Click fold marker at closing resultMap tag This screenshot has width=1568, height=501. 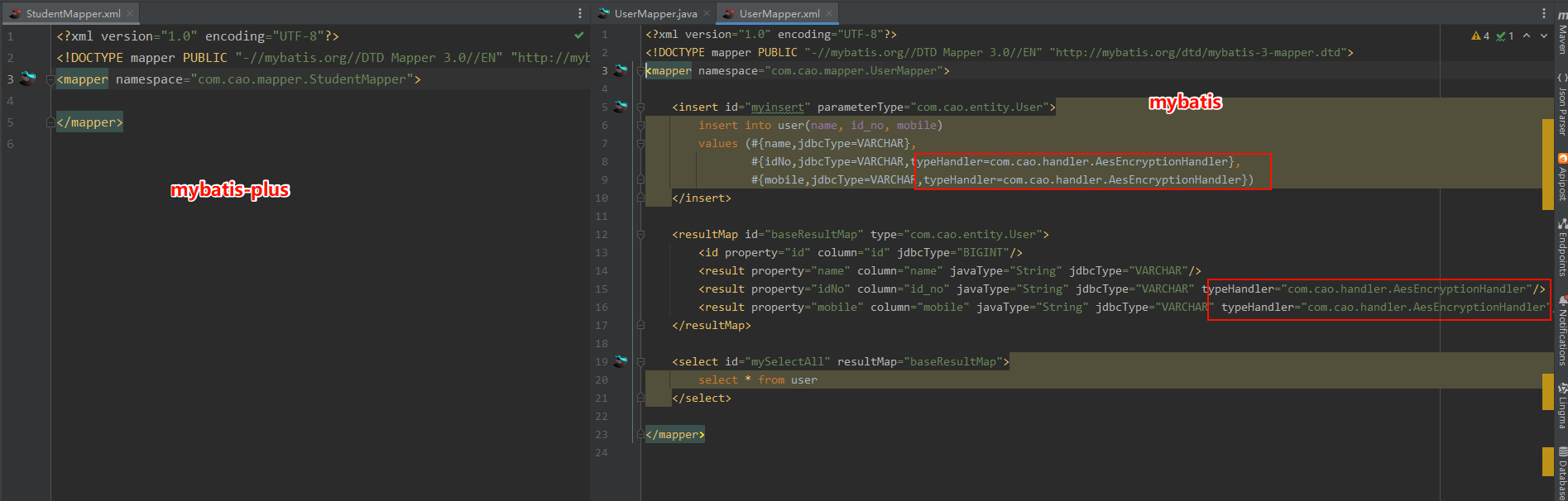tap(640, 325)
